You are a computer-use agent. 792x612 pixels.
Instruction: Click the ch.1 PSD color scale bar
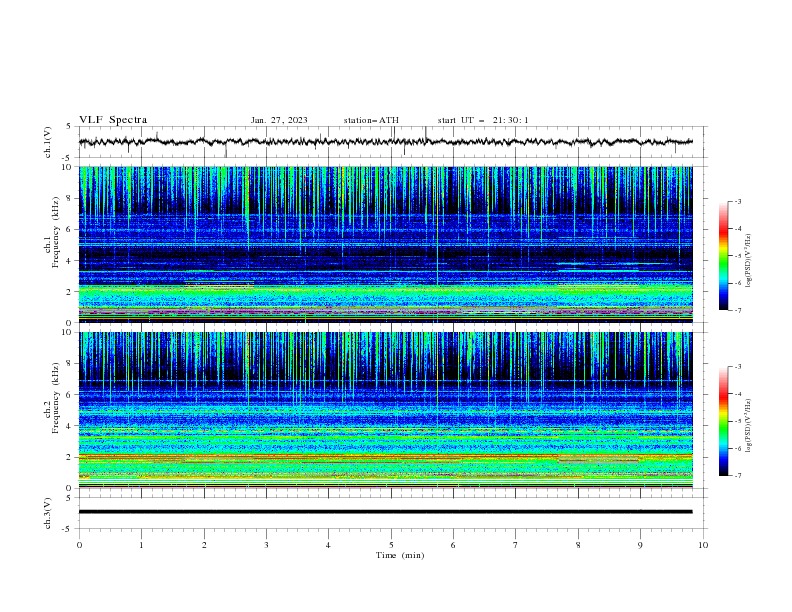point(723,256)
